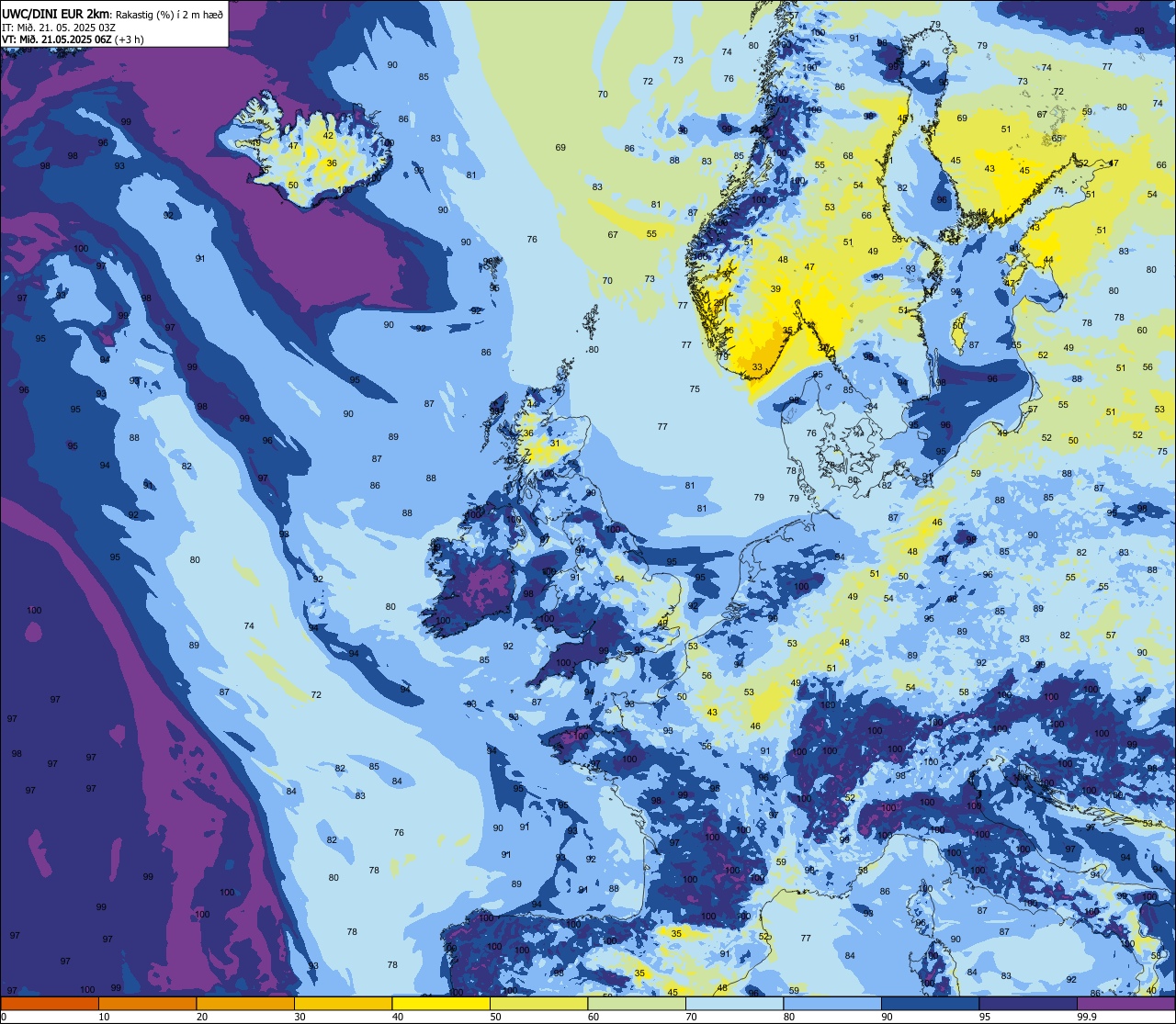
Task: Click the (+3 h) forecast offset text
Action: tap(130, 39)
